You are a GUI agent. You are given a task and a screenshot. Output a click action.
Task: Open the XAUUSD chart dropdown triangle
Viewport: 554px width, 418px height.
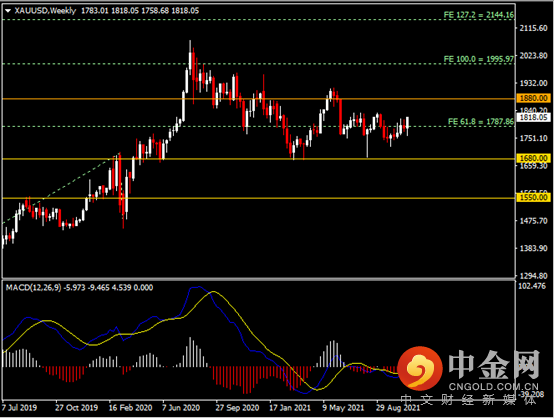coord(8,11)
